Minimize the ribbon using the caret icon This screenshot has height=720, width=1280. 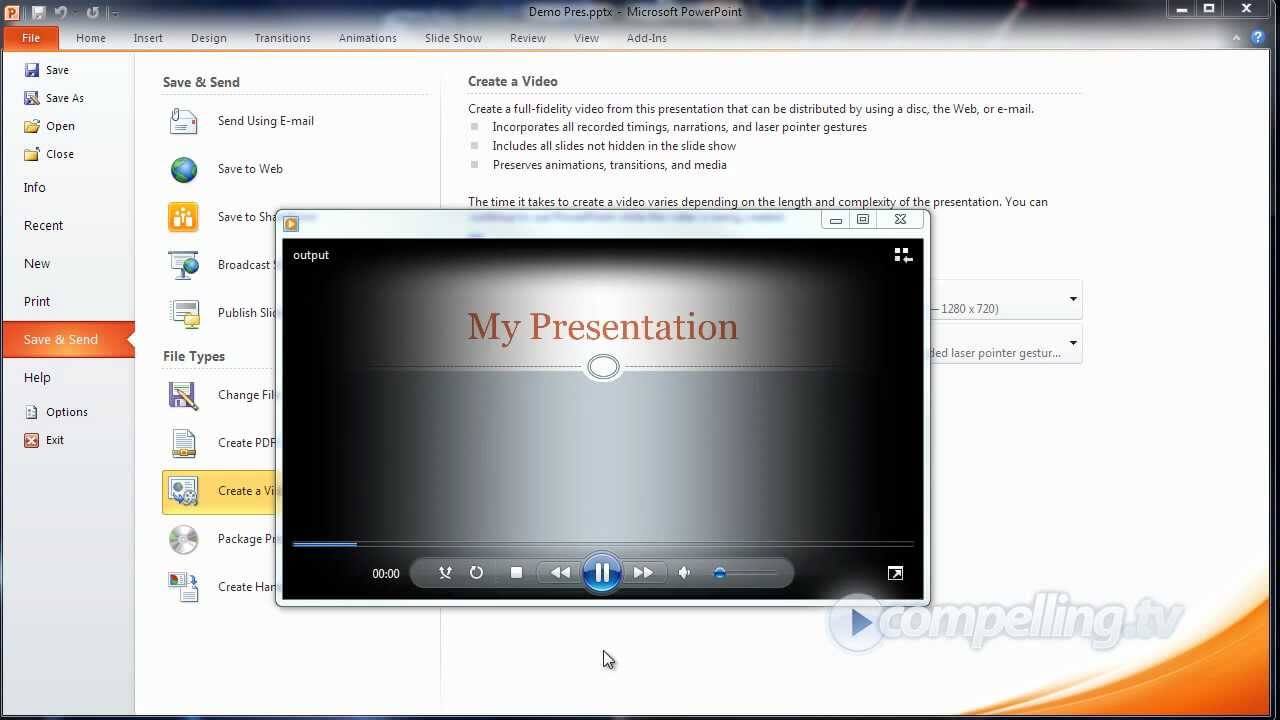click(x=1238, y=38)
